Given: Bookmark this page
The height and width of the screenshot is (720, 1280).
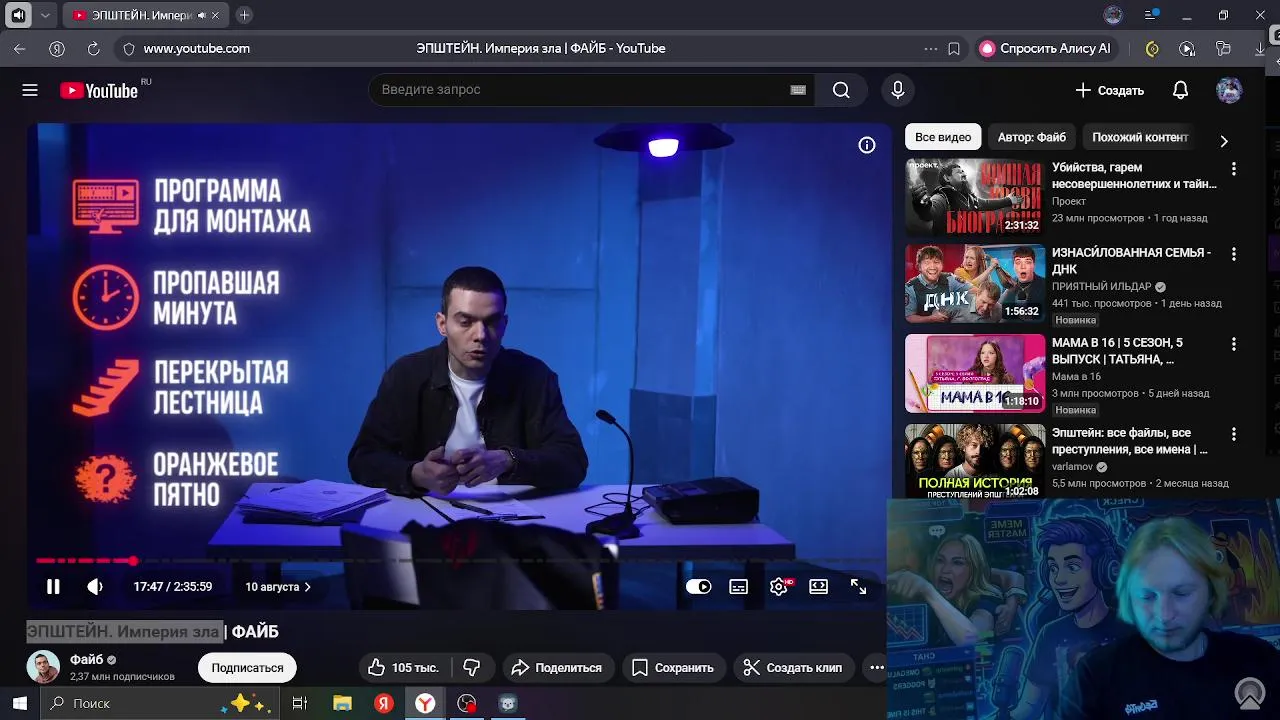Looking at the screenshot, I should coord(954,48).
